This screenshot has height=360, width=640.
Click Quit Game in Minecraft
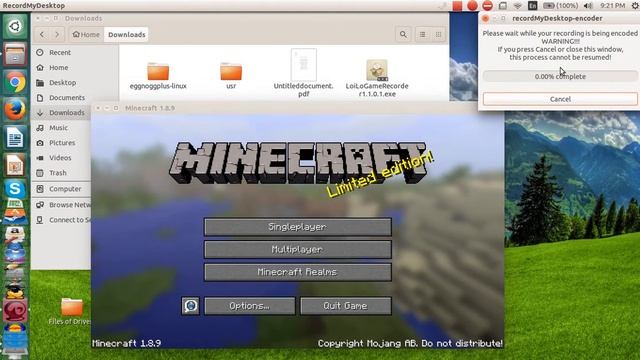point(346,306)
